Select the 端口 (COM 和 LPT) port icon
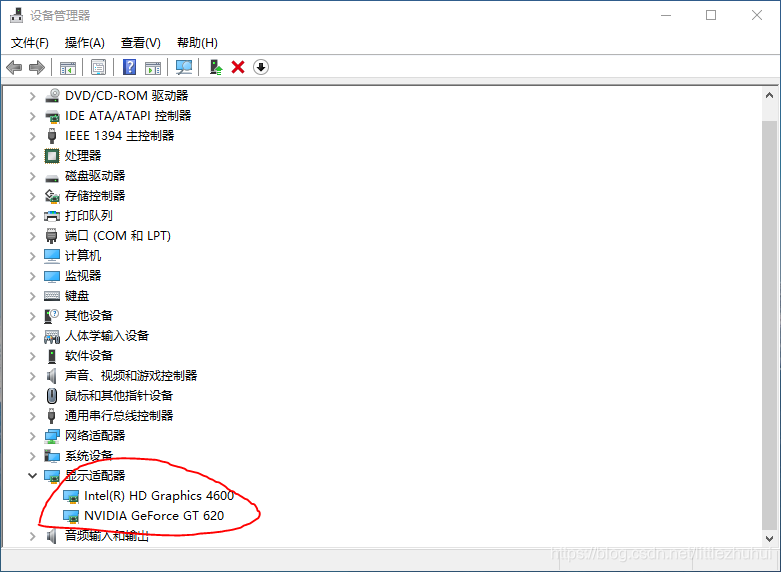 point(51,236)
